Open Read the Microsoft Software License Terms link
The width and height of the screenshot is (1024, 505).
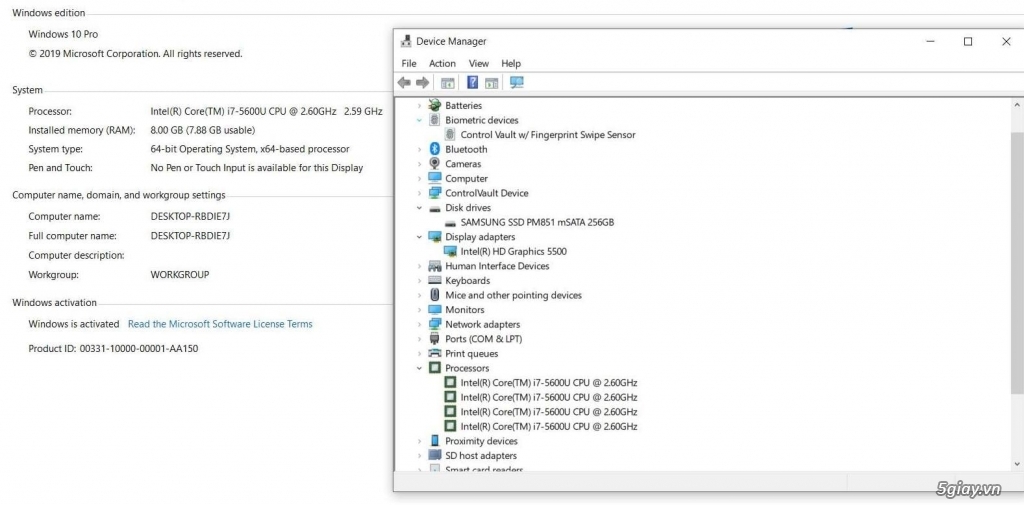click(220, 323)
